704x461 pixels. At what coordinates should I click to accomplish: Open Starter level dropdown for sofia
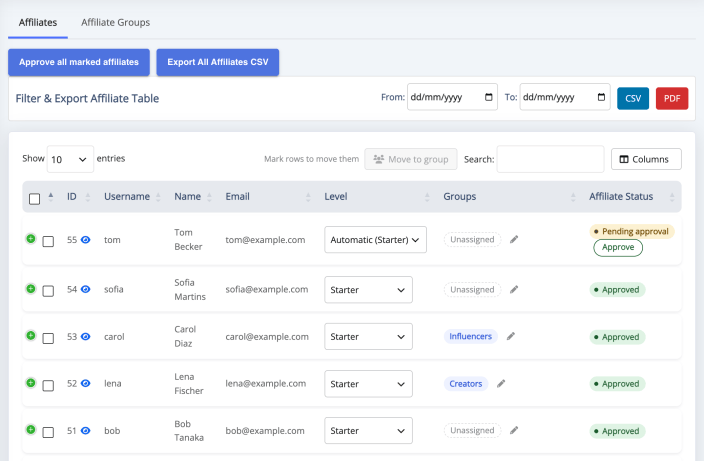pyautogui.click(x=368, y=290)
